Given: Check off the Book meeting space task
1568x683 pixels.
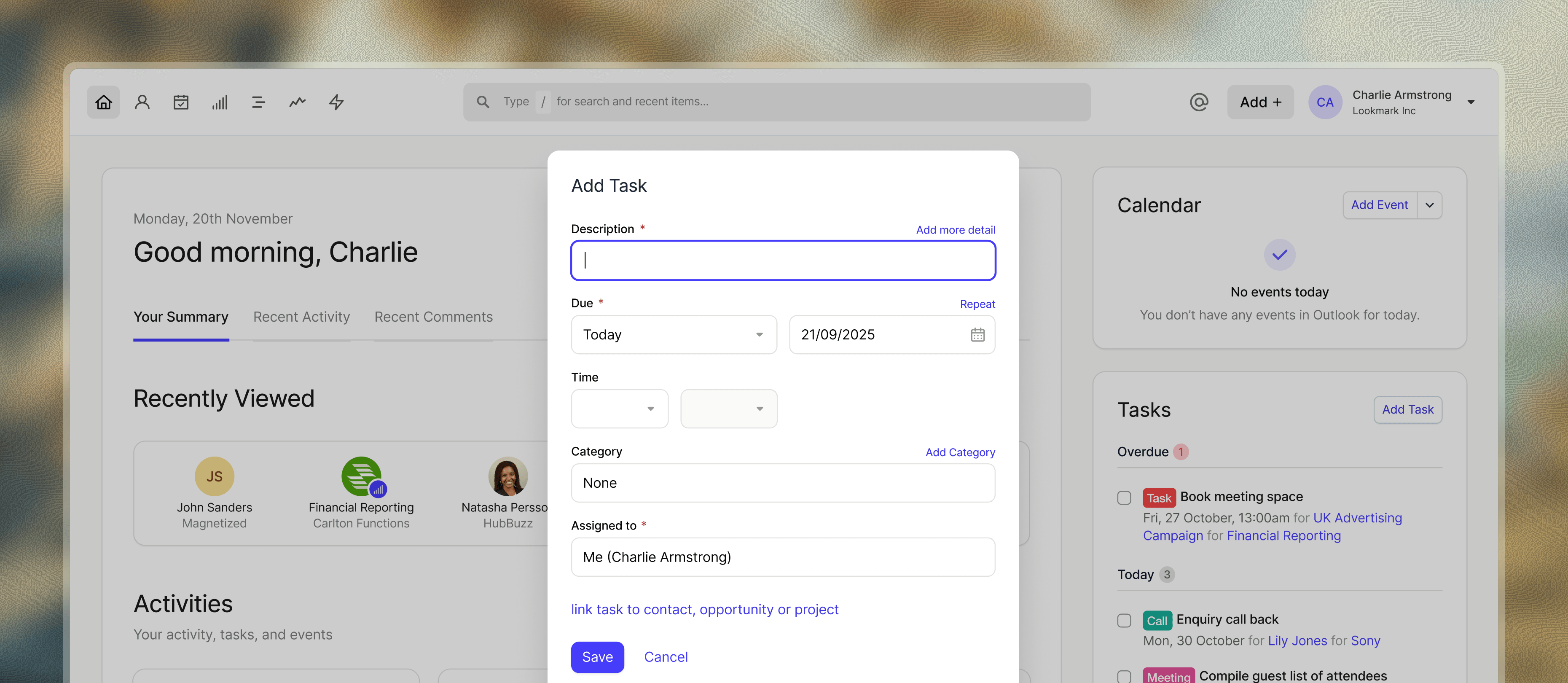Looking at the screenshot, I should click(x=1124, y=498).
